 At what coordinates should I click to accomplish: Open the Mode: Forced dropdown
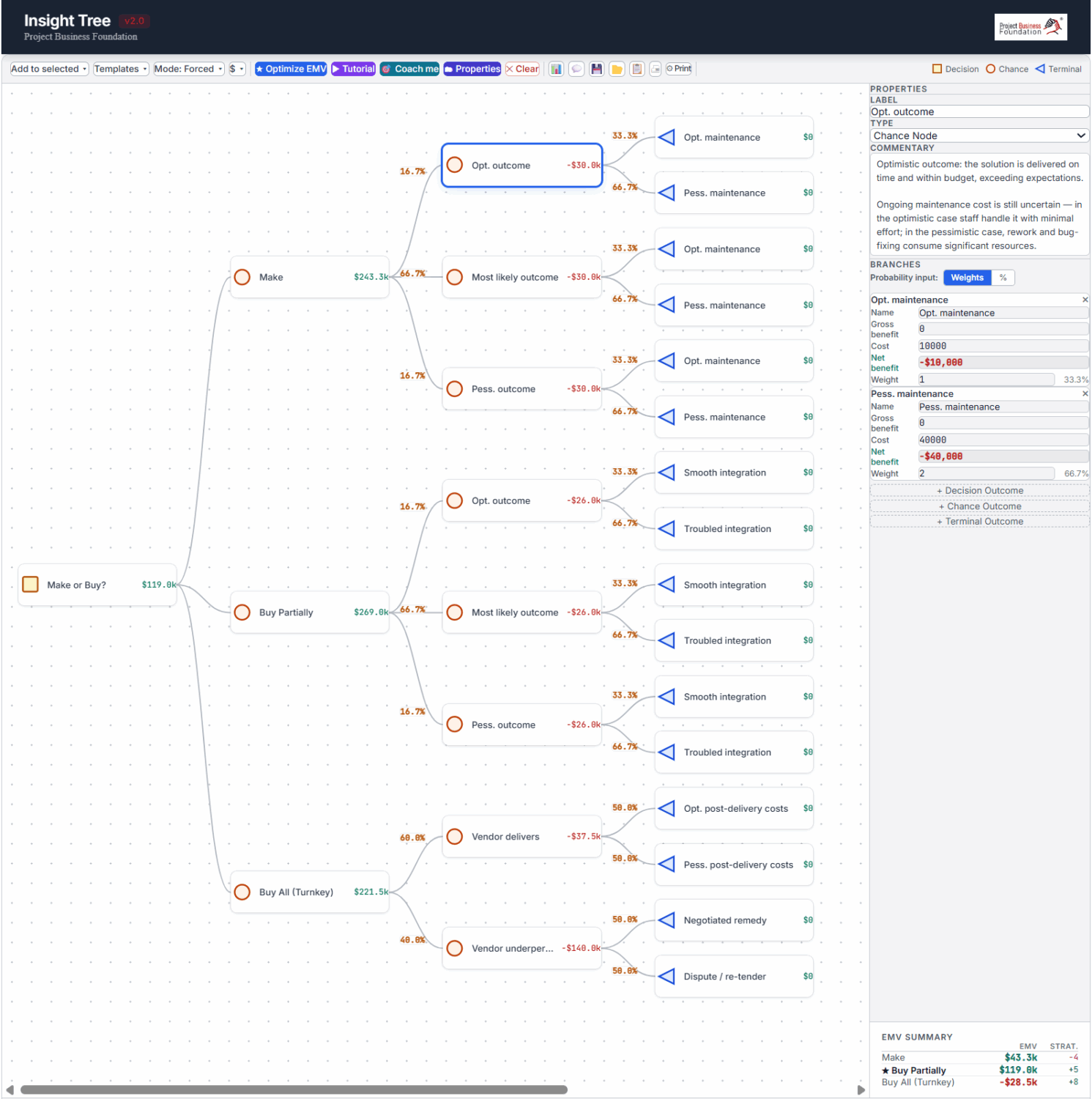(188, 69)
